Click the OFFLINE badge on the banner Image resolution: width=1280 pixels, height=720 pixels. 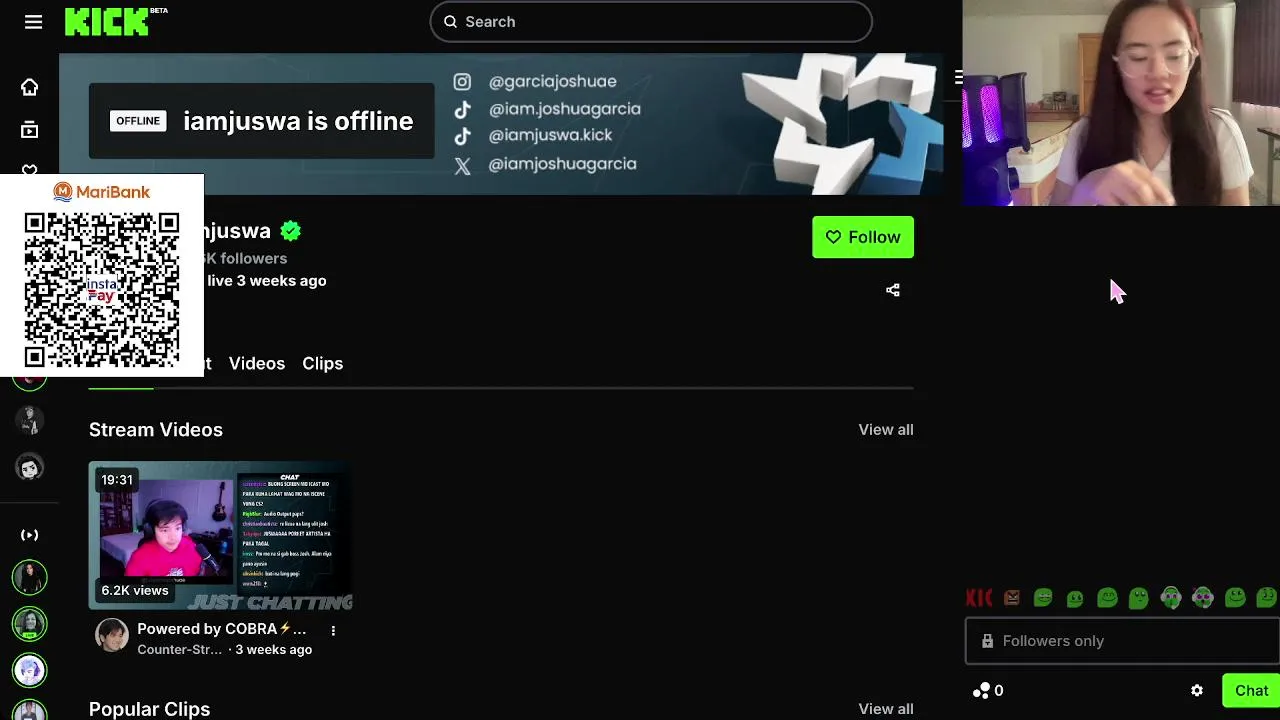pos(138,121)
